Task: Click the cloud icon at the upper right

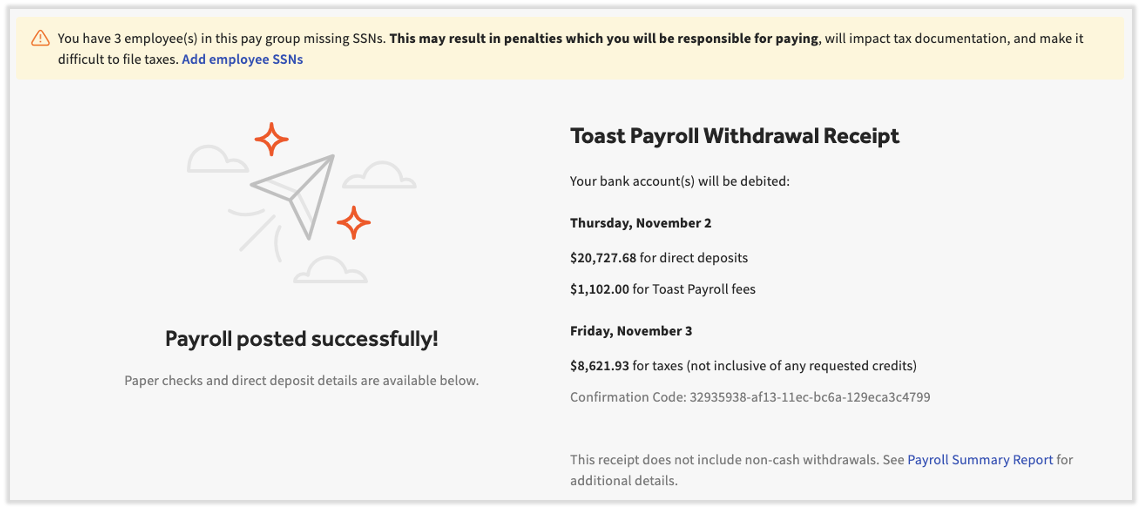Action: point(379,176)
